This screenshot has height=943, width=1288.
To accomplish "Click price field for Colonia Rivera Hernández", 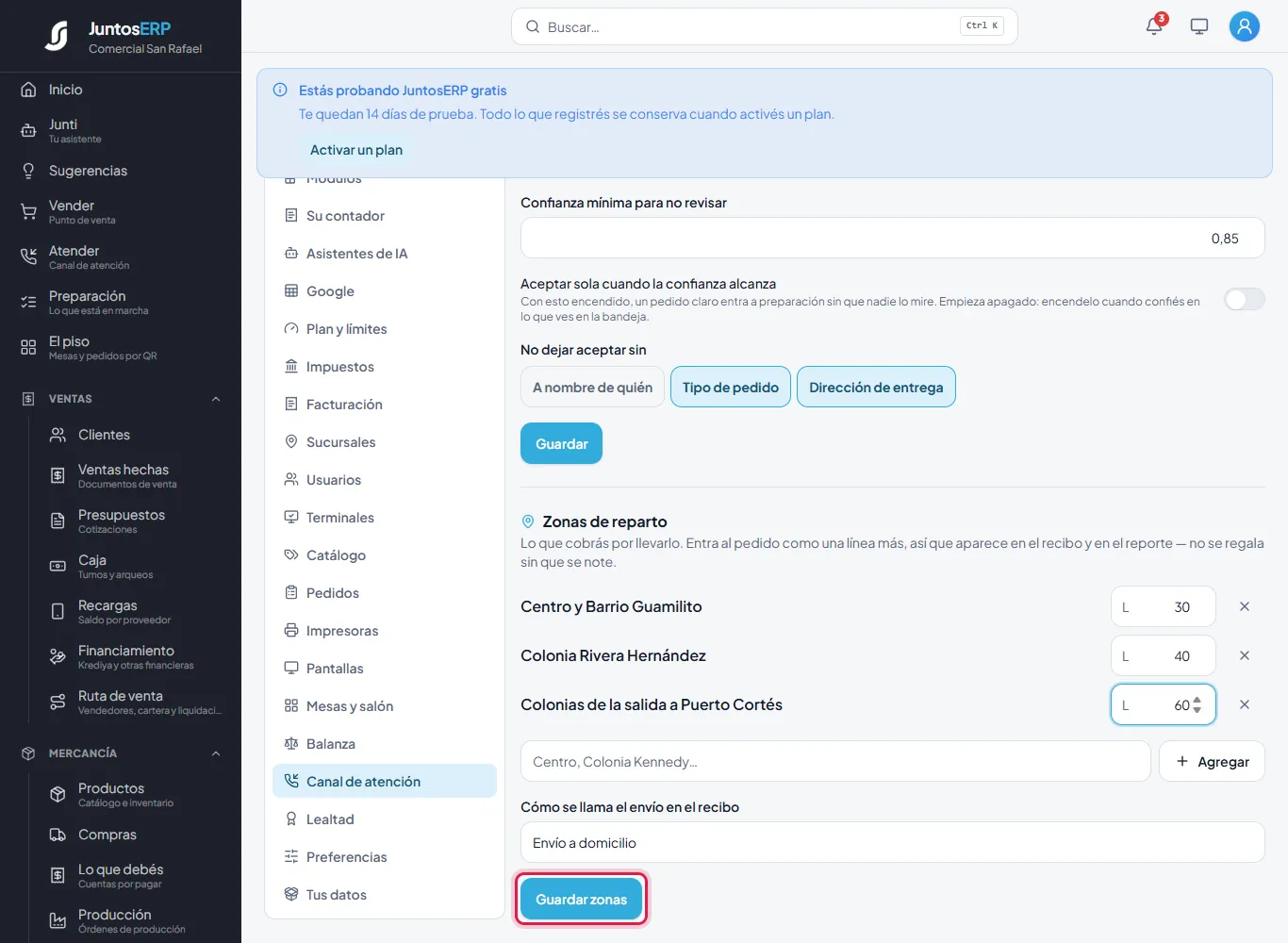I will click(x=1163, y=655).
